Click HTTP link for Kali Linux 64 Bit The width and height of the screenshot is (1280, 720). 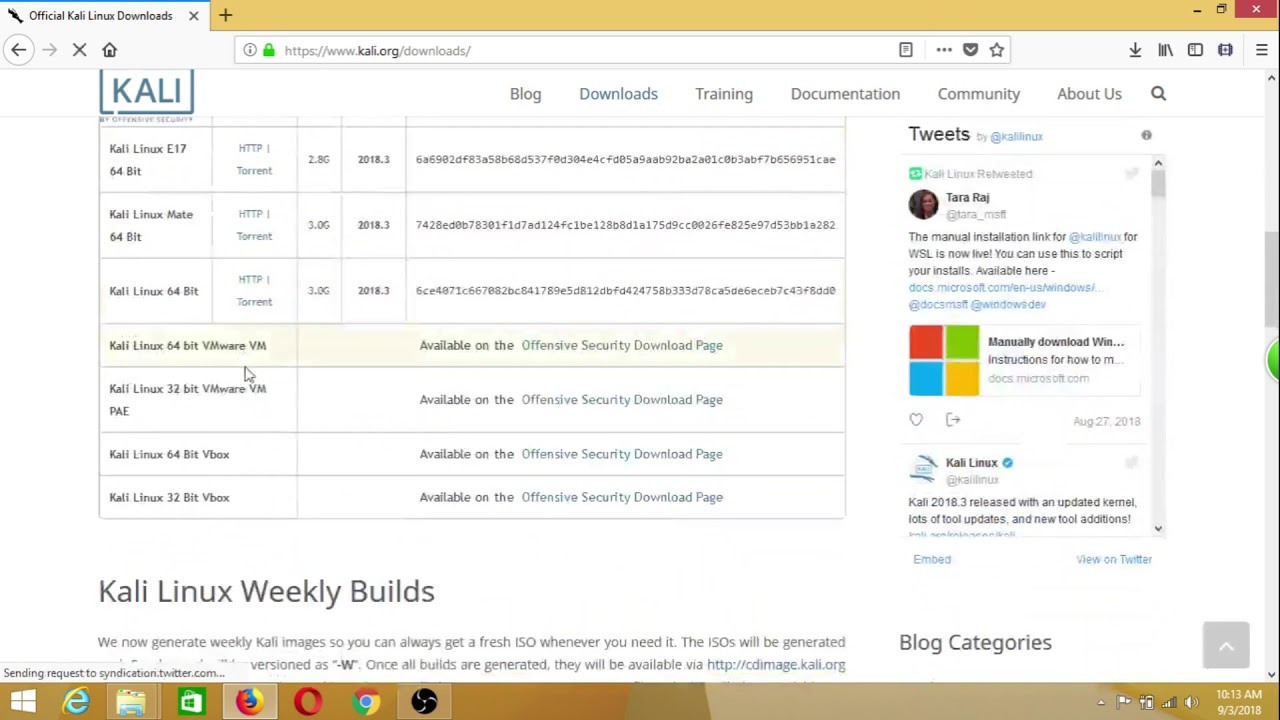pos(250,279)
